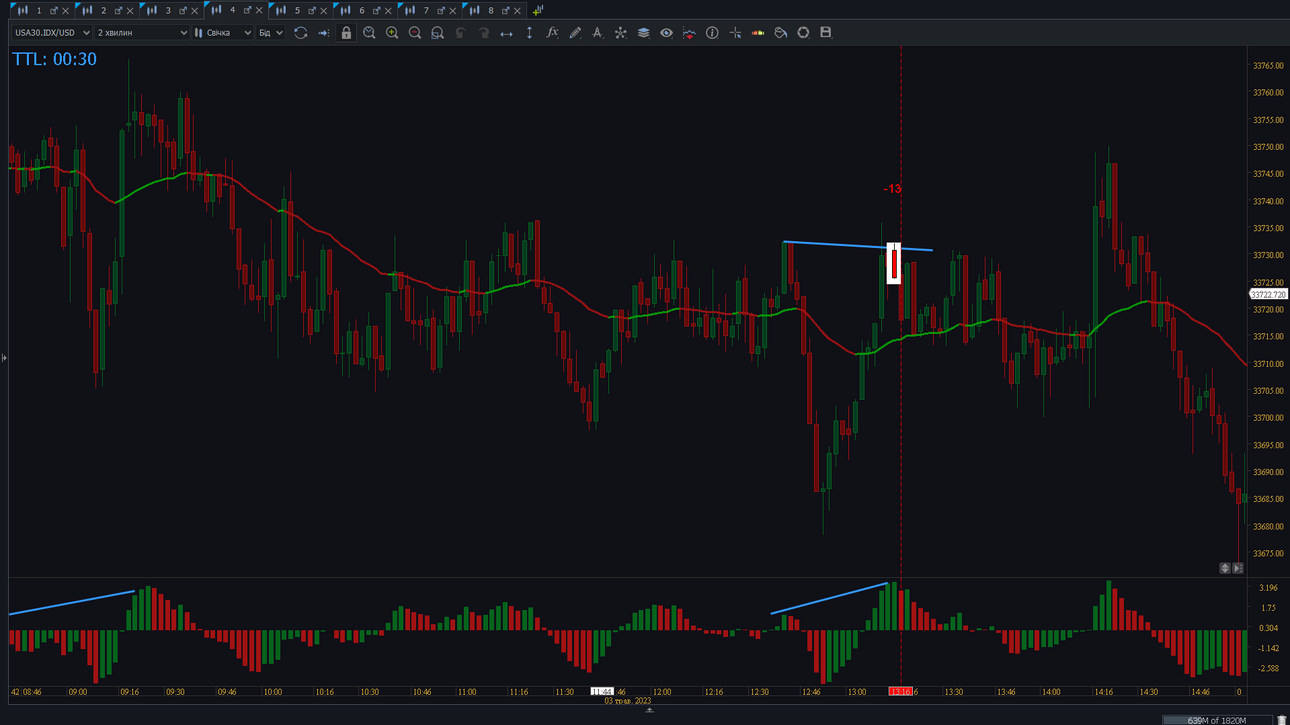Toggle the crosshair cursor tool
The width and height of the screenshot is (1290, 725).
pyautogui.click(x=735, y=33)
